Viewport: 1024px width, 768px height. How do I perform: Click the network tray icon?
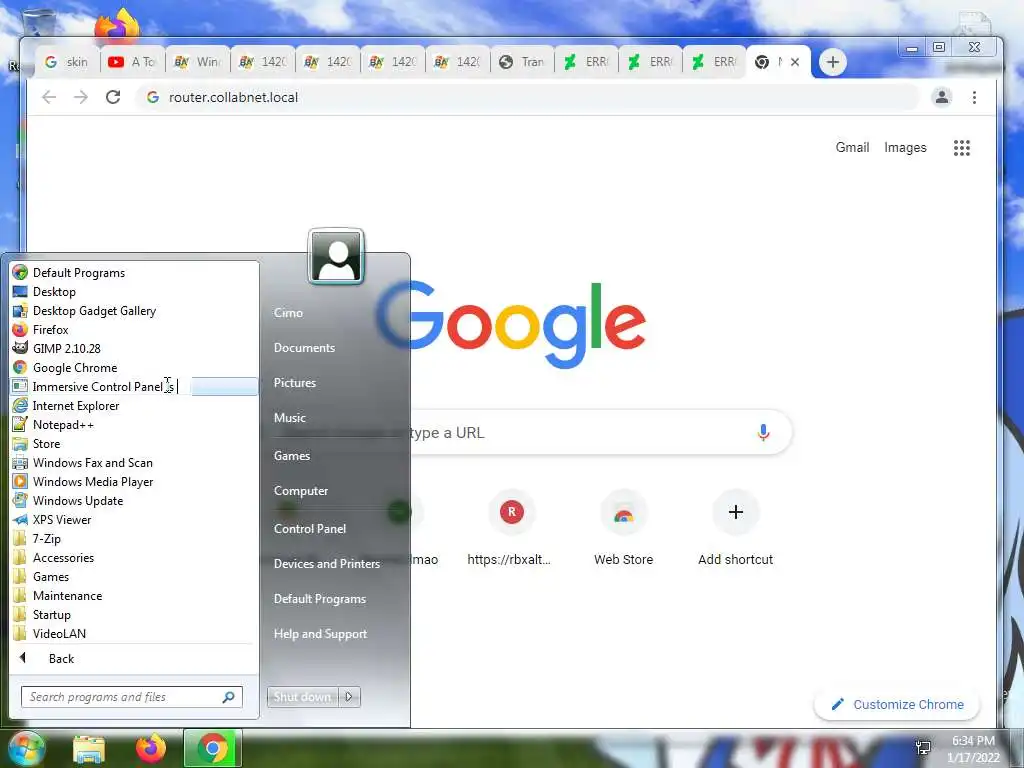(x=923, y=748)
